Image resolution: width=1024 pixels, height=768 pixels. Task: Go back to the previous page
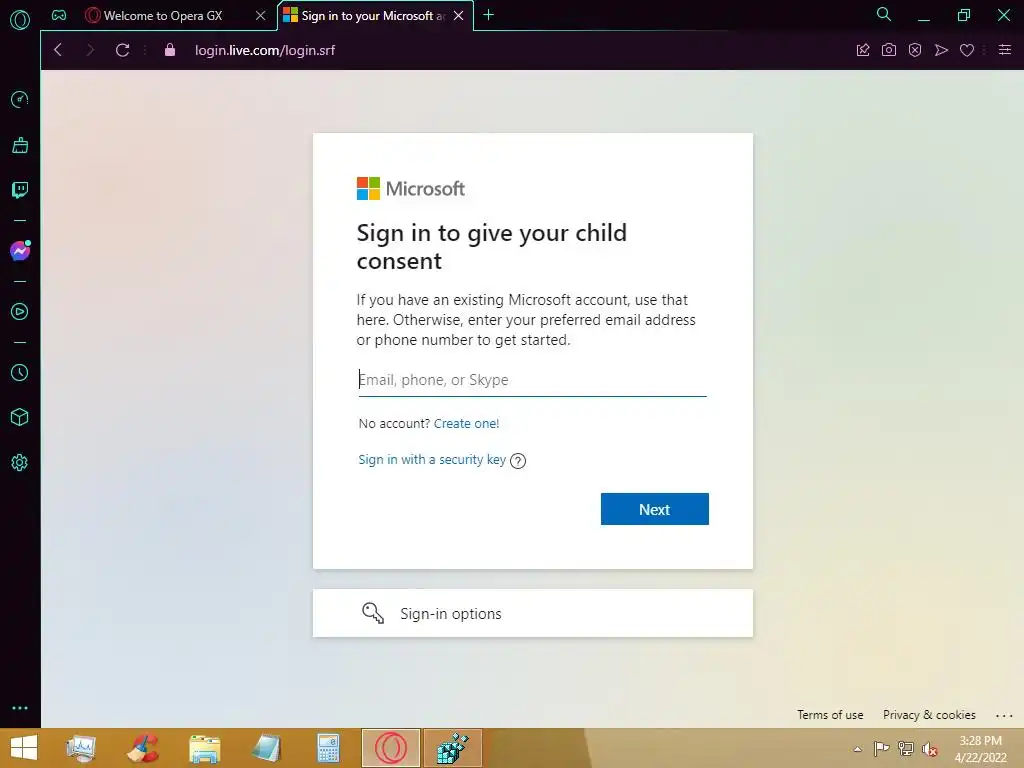(58, 50)
